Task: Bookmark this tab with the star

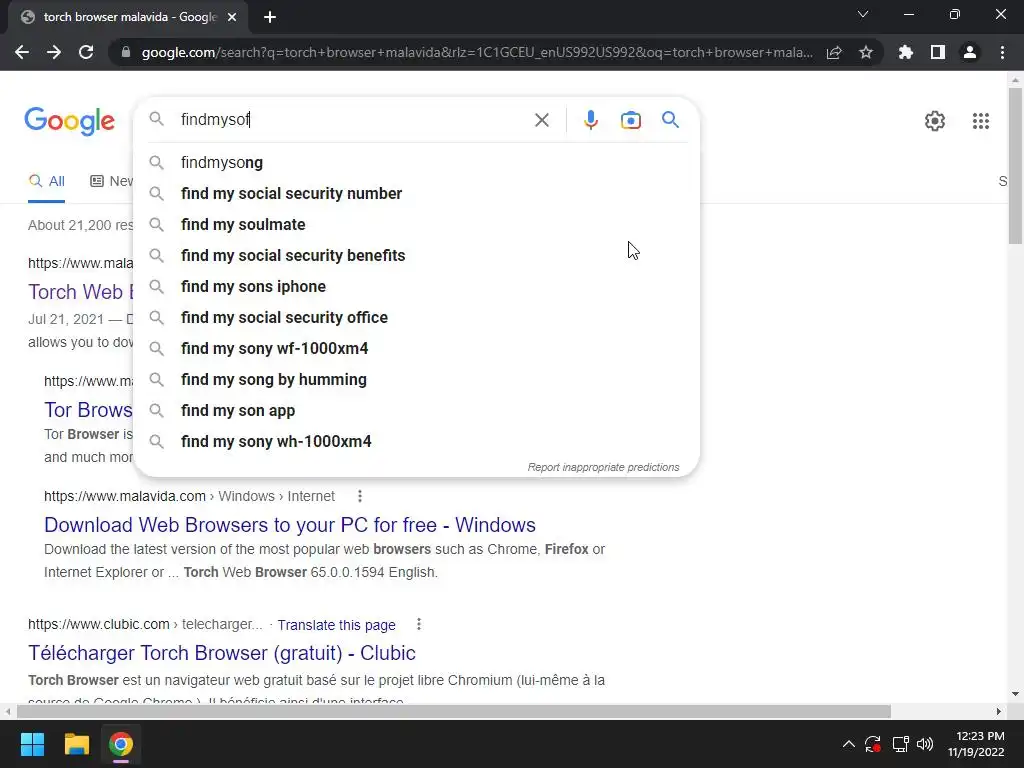Action: (866, 52)
